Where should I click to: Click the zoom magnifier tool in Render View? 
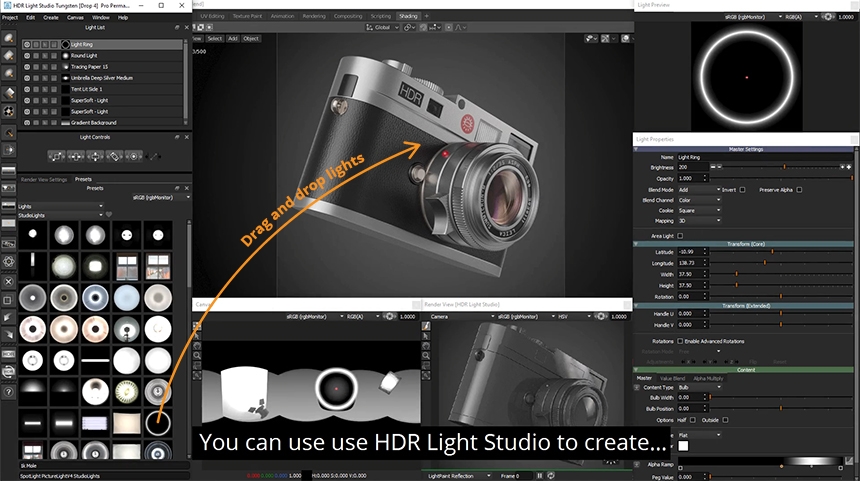[x=426, y=356]
